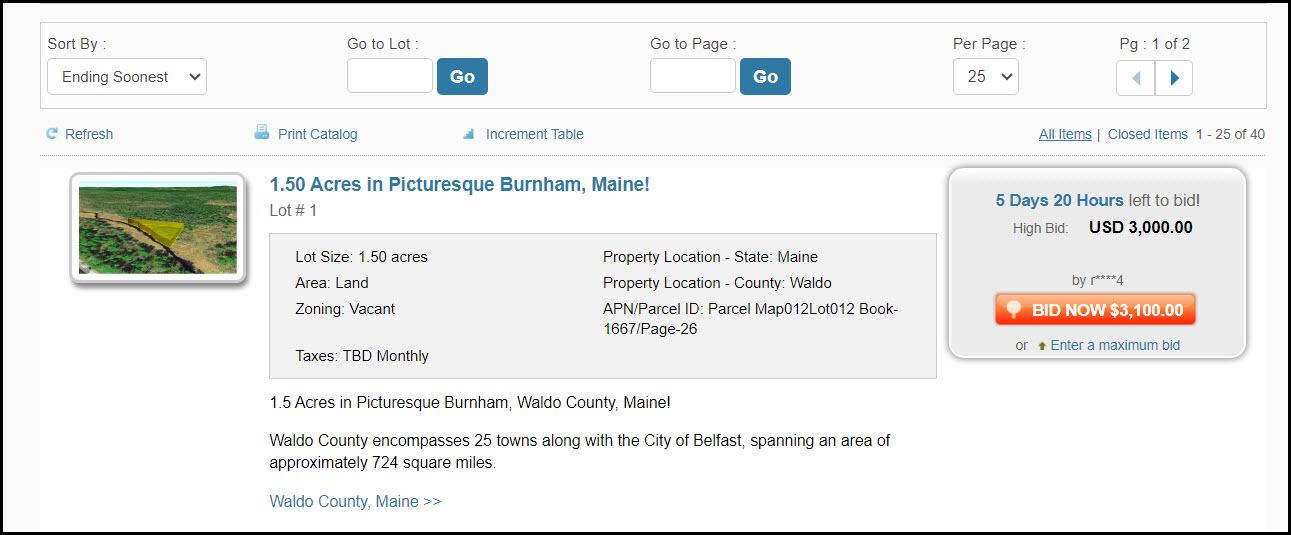Open the Waldo County, Maine >> link
This screenshot has width=1291, height=535.
point(355,502)
